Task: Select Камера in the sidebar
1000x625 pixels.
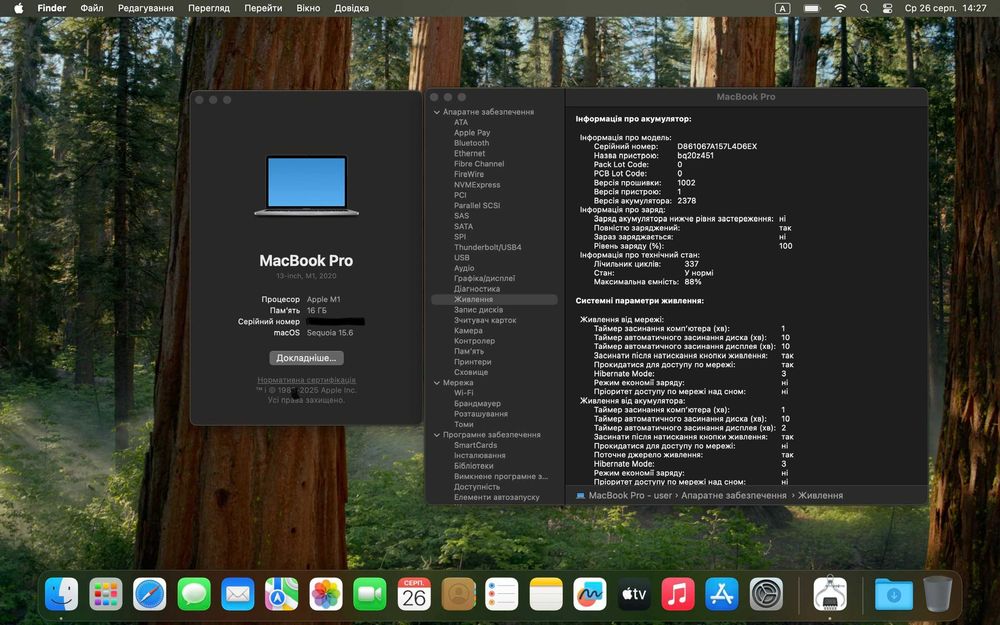Action: pos(468,331)
